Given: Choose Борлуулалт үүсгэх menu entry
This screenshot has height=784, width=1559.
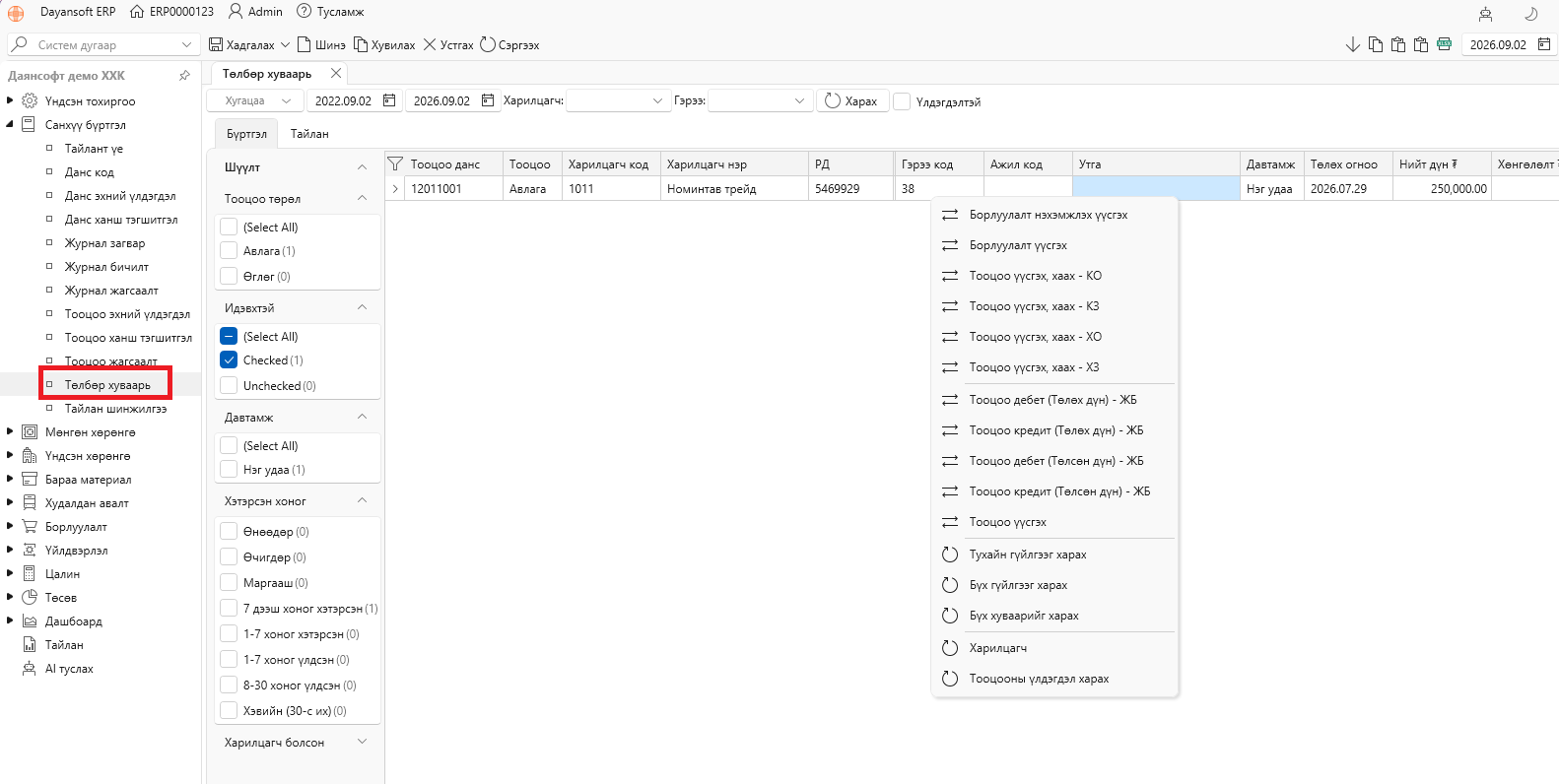Looking at the screenshot, I should (x=1054, y=245).
